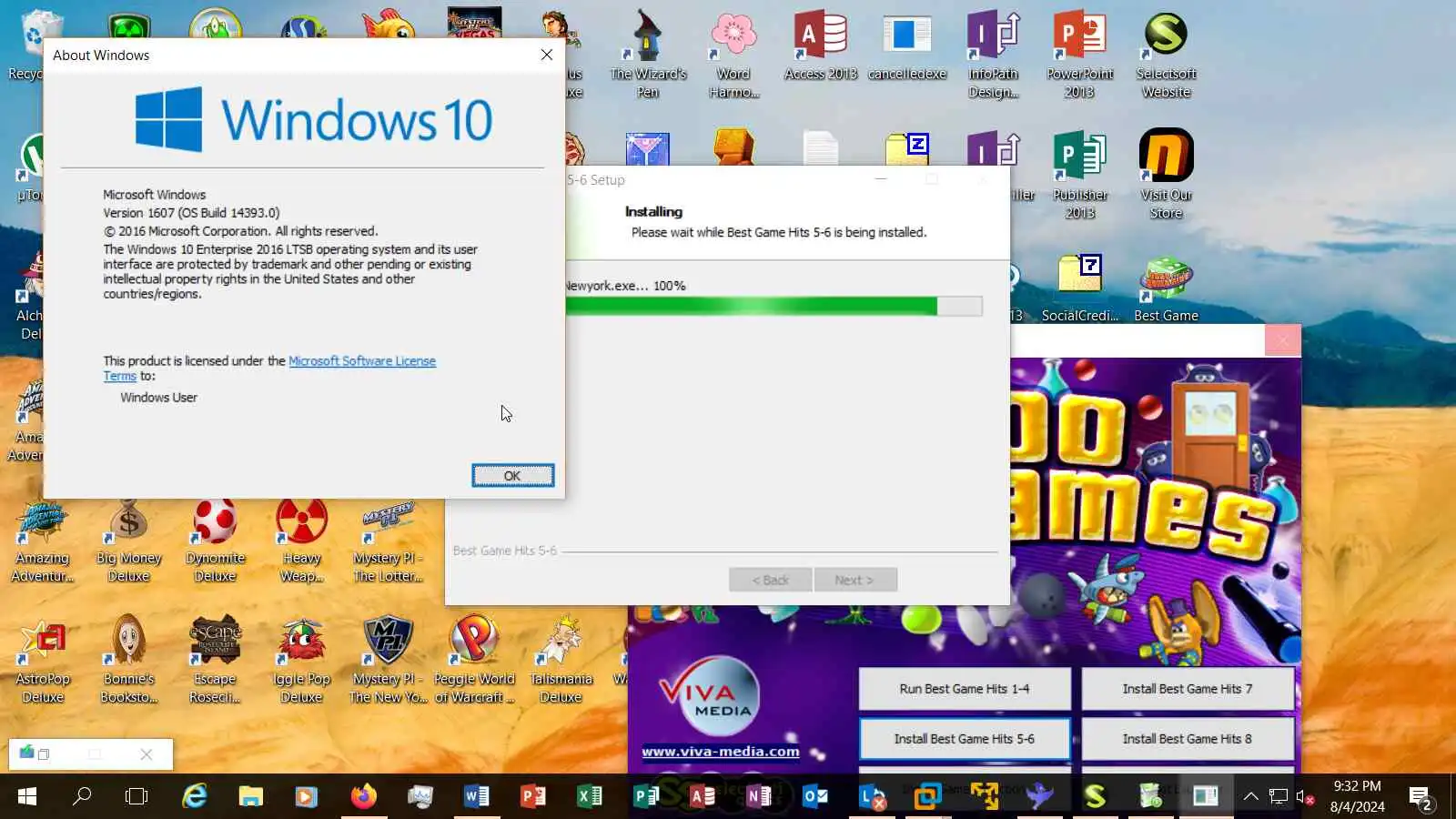Open the volume control tray icon
Viewport: 1456px width, 819px height.
coord(1304,797)
